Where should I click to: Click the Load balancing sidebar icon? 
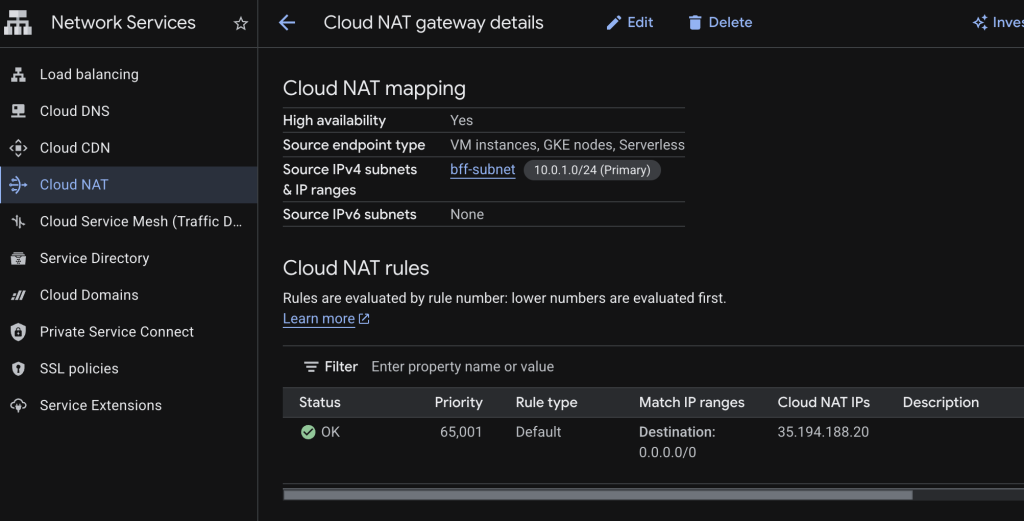click(18, 74)
